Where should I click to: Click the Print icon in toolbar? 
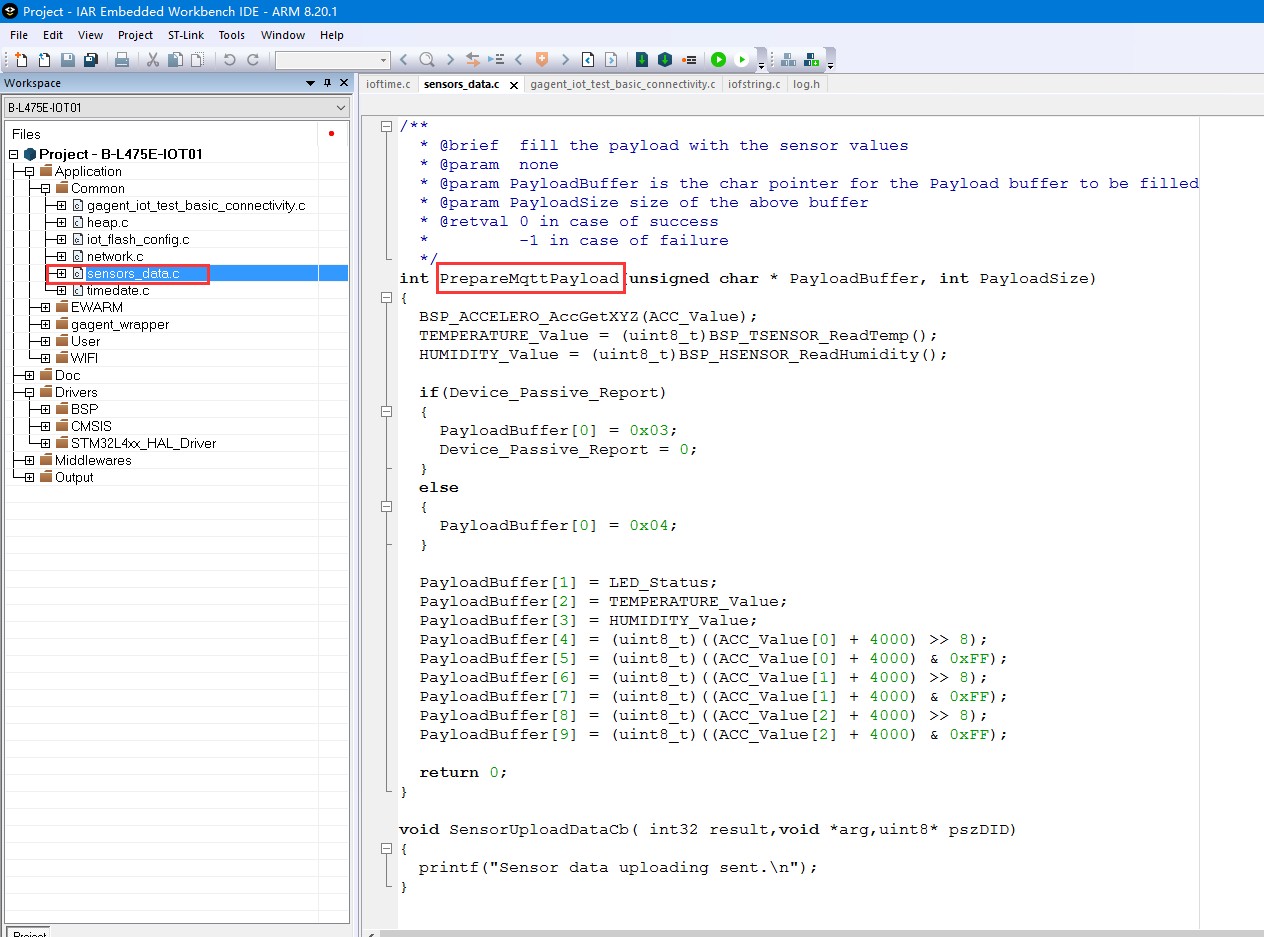(x=122, y=60)
